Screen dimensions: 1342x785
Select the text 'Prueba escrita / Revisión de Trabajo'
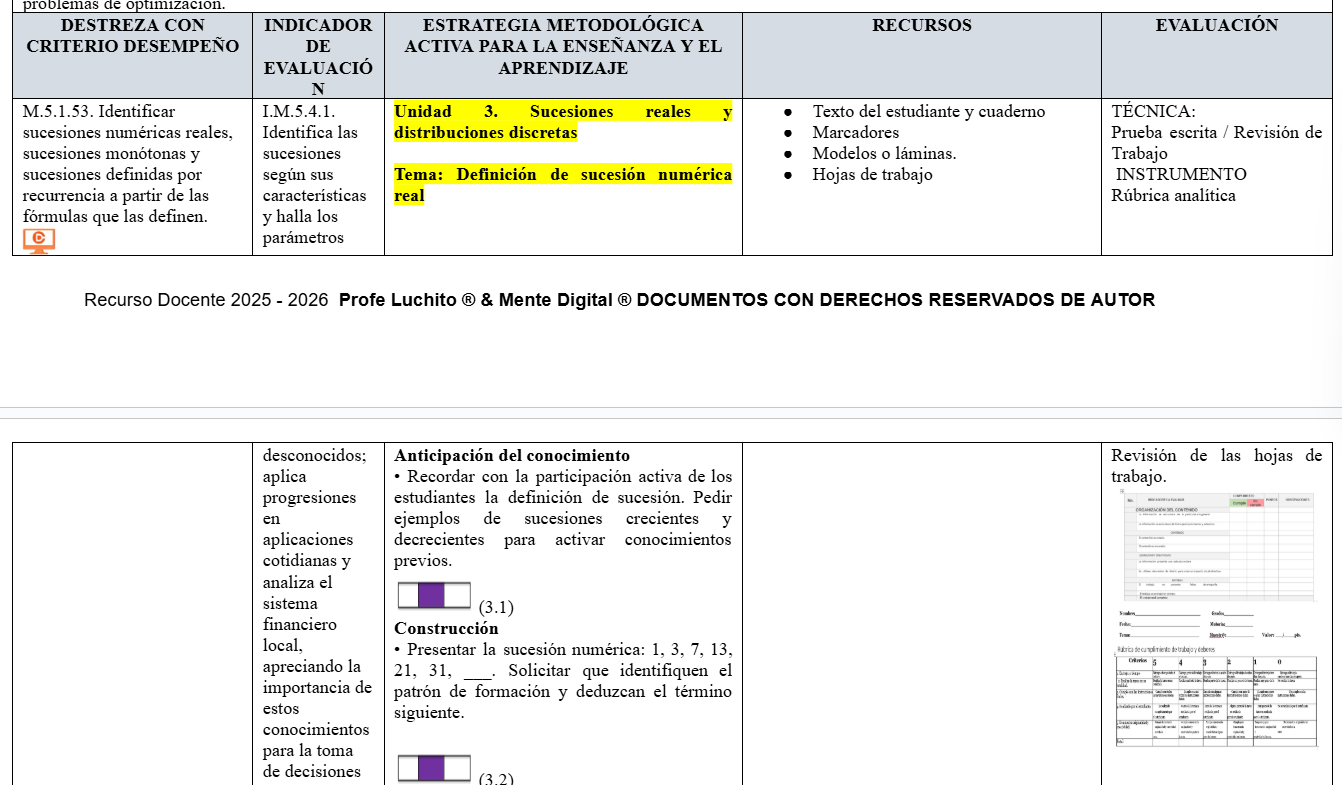coord(1216,143)
